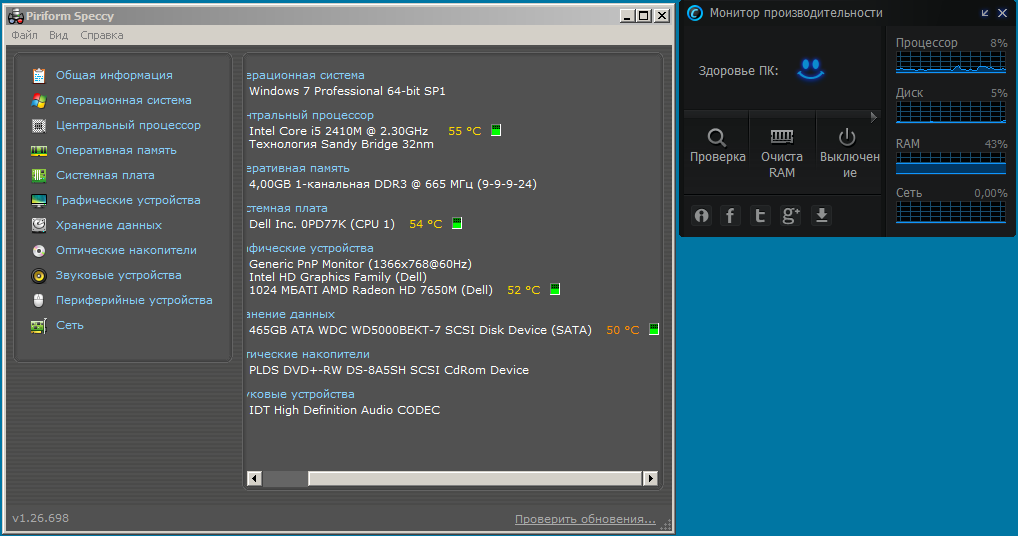The image size is (1018, 536).
Task: Click Проверить обновления link
Action: [x=585, y=519]
